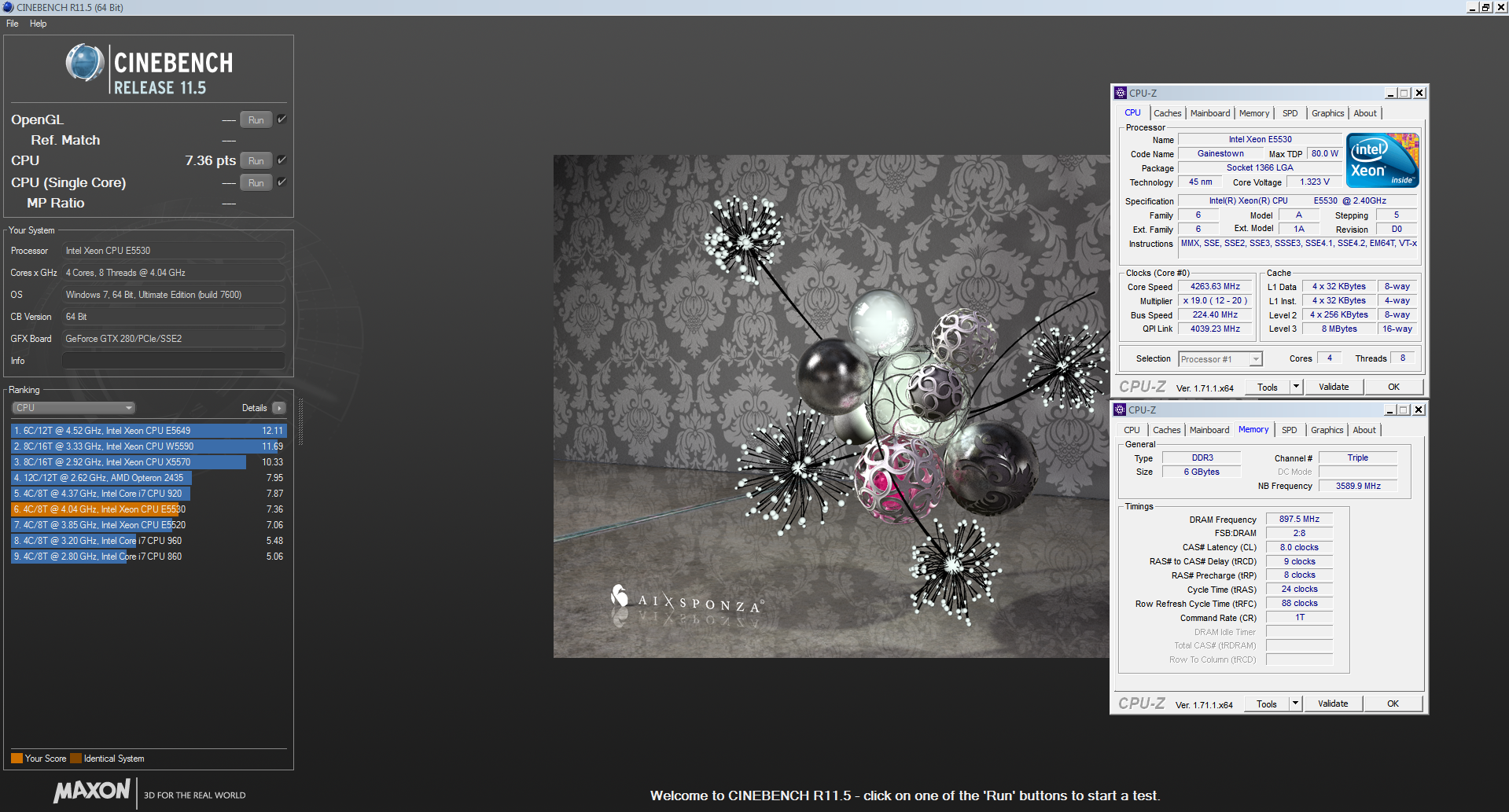Select ranking row Xeon CPU E5649
This screenshot has height=812, width=1509.
pyautogui.click(x=149, y=431)
